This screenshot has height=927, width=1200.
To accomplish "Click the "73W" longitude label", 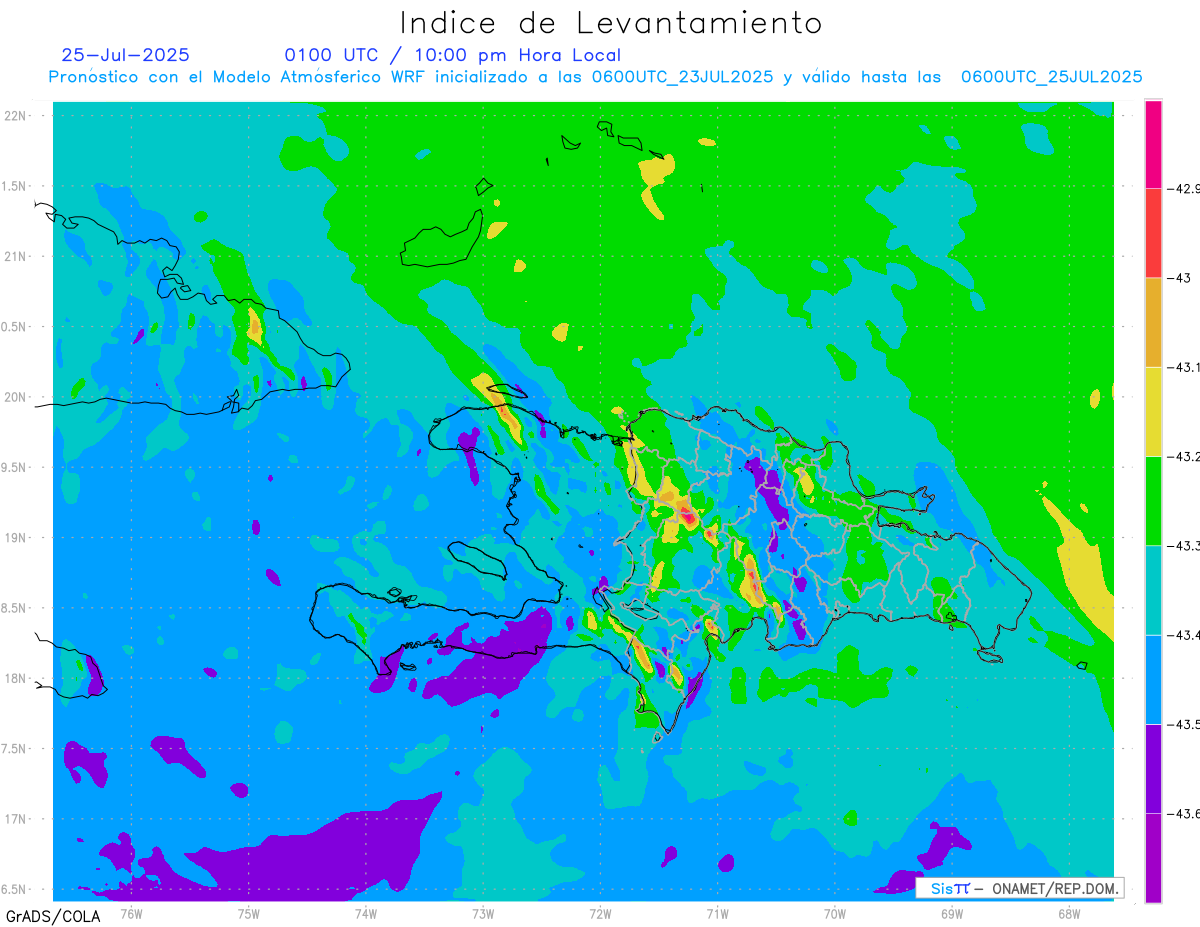I will 483,913.
